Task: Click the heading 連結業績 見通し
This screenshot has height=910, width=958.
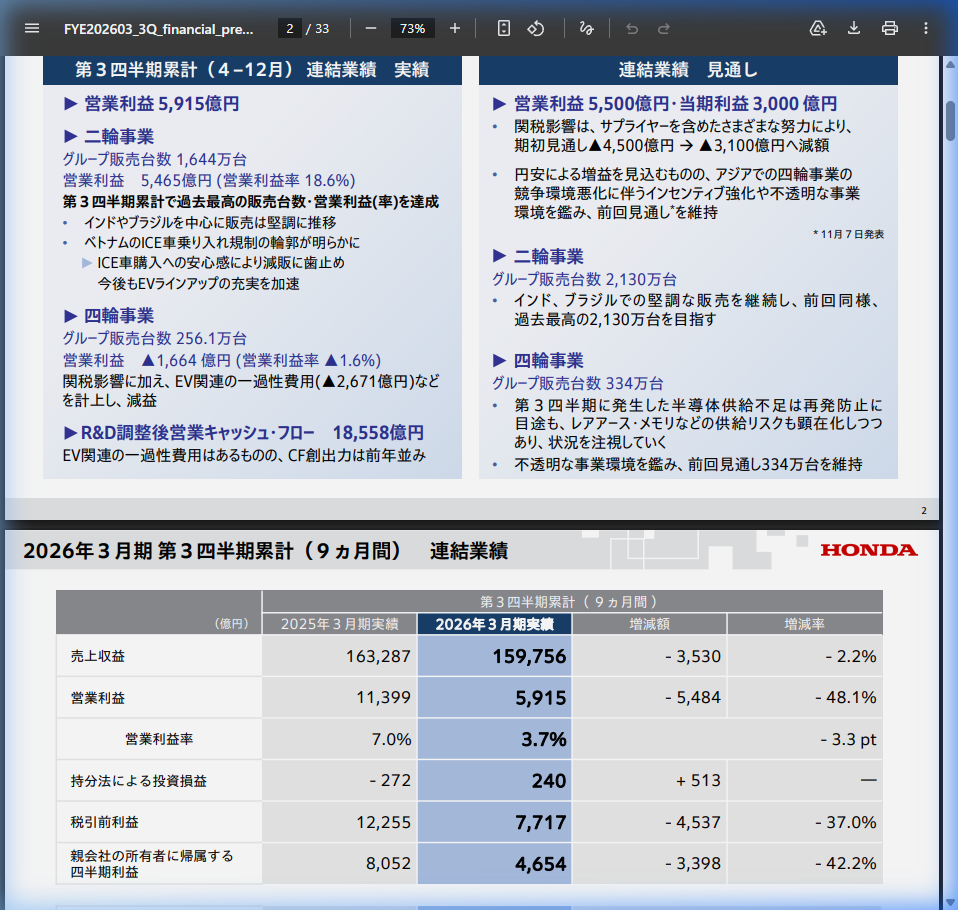Action: [x=688, y=70]
